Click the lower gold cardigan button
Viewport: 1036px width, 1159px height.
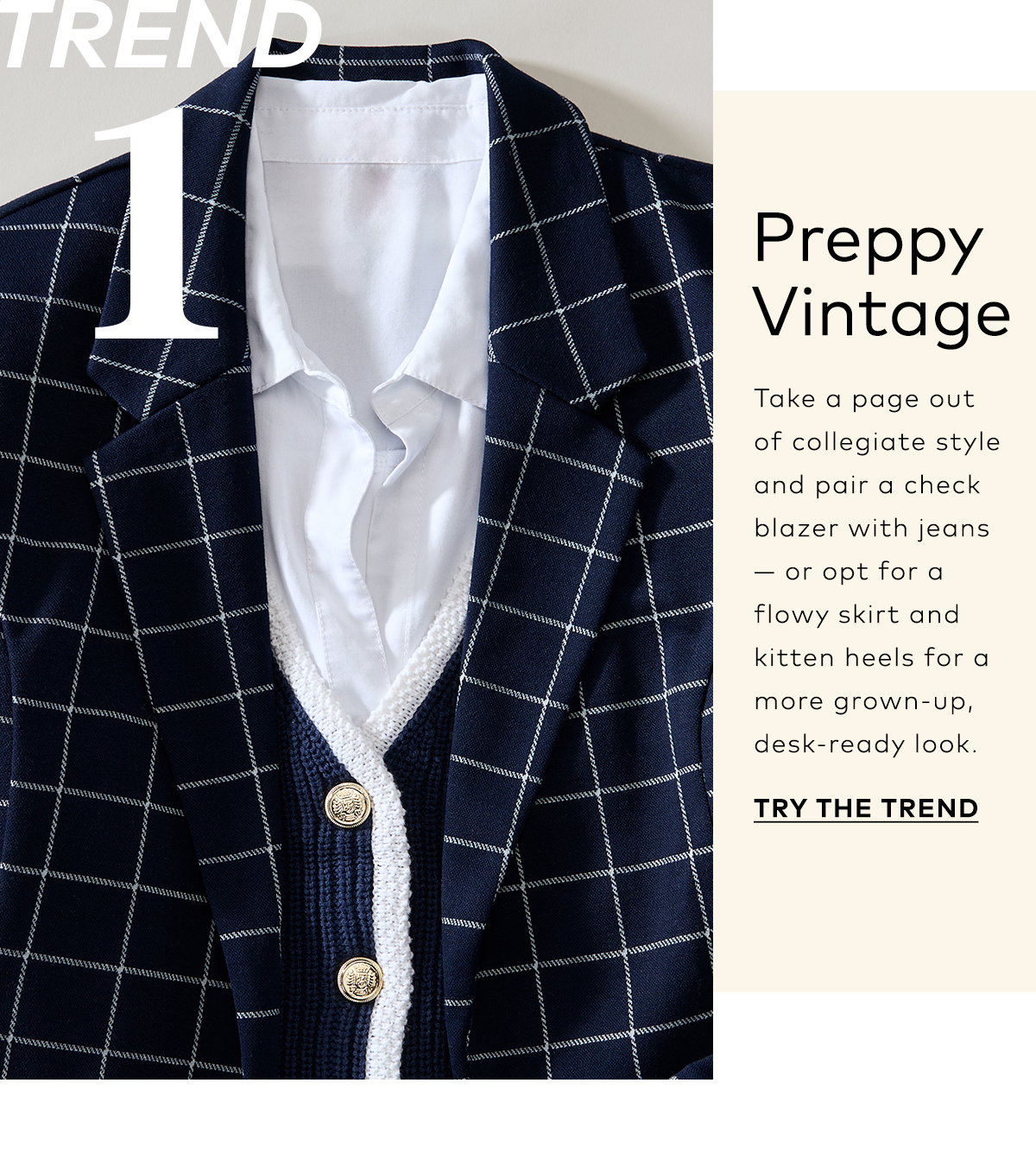pos(356,977)
